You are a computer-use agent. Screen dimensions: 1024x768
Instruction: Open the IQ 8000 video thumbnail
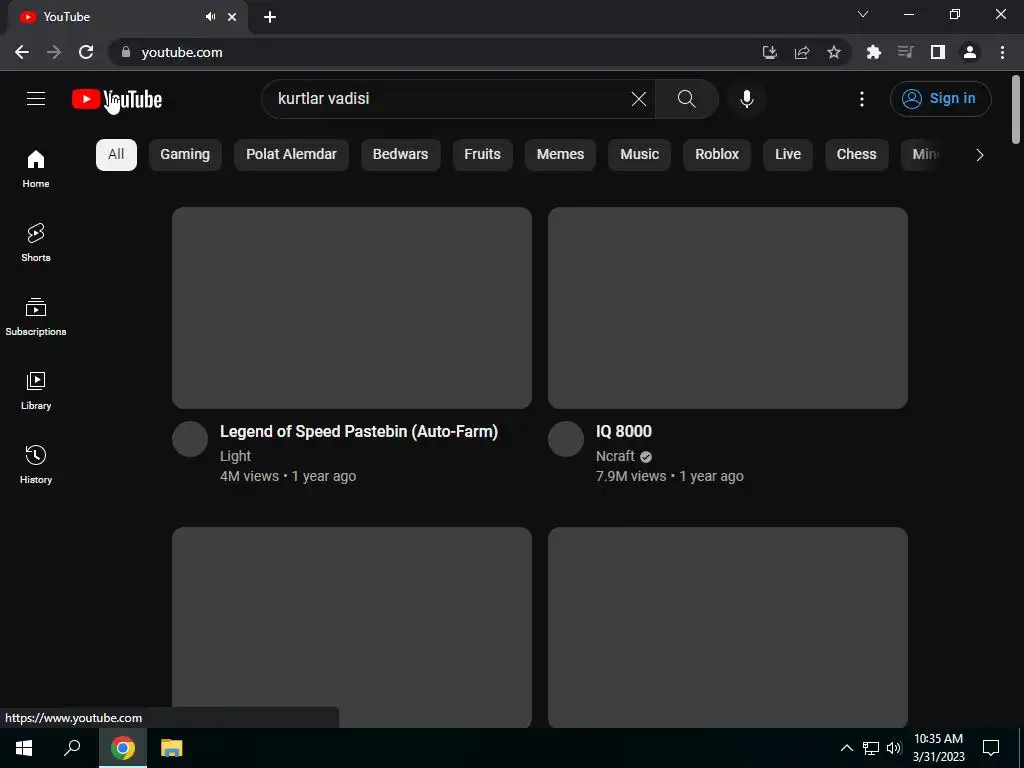point(728,308)
